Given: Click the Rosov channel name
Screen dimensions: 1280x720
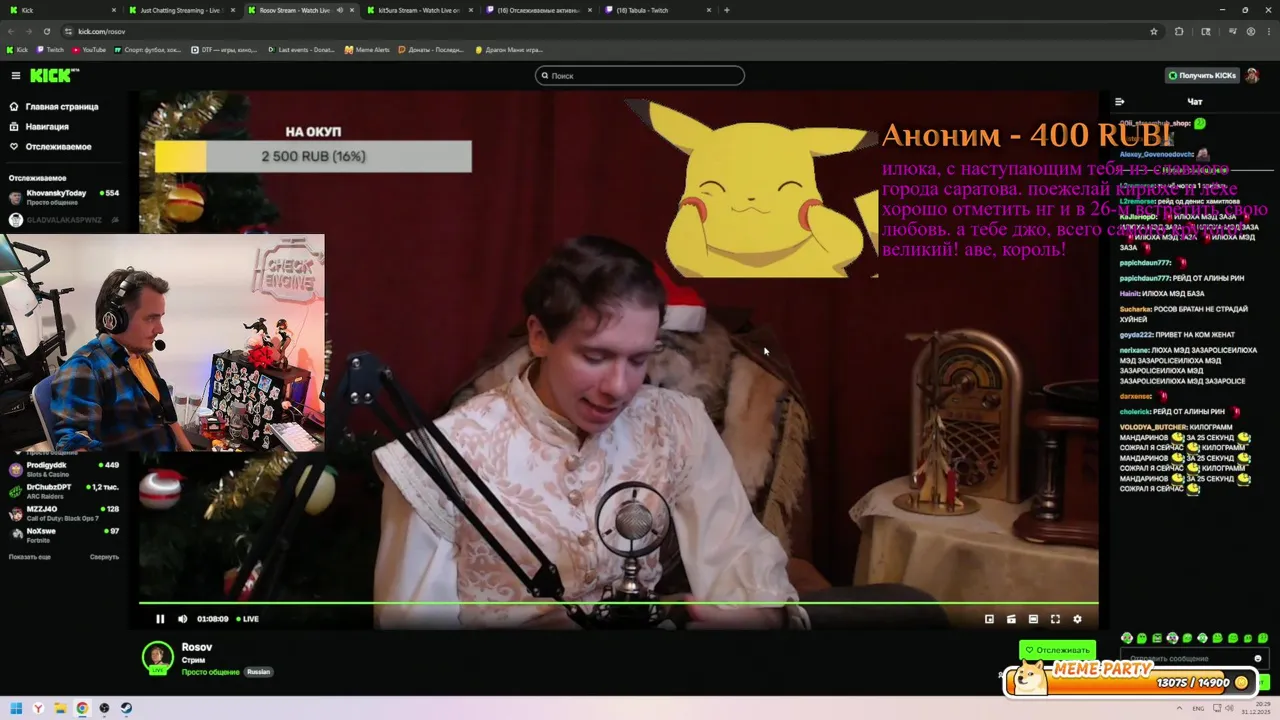Looking at the screenshot, I should (197, 647).
